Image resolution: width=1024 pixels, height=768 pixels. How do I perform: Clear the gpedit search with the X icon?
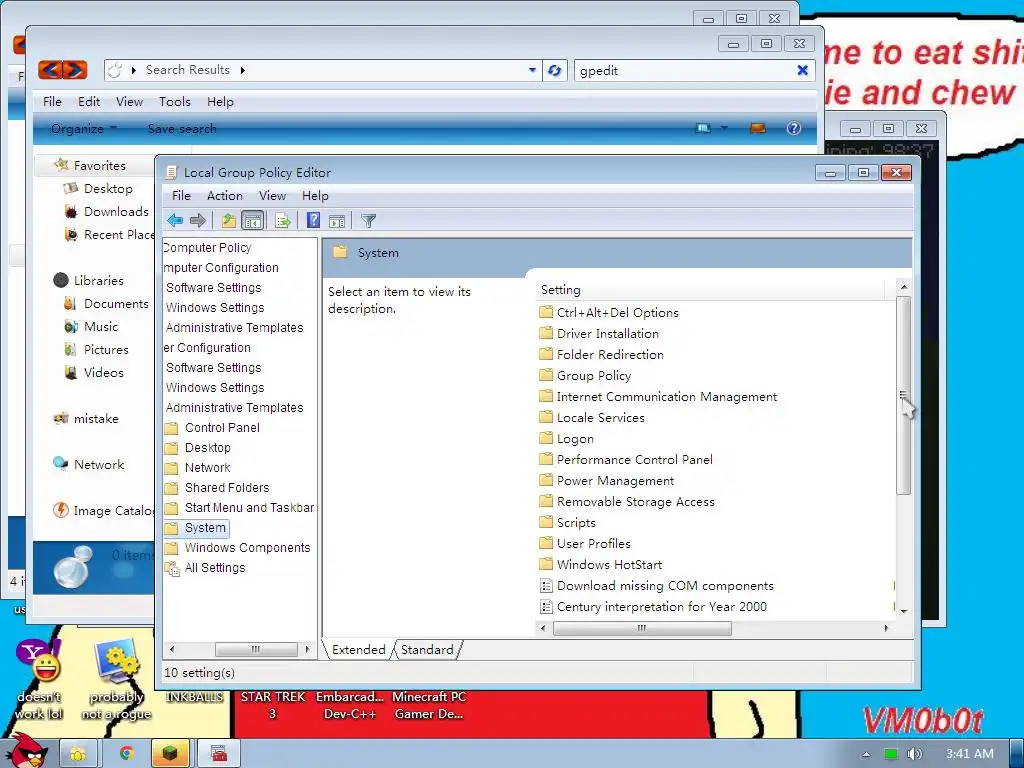pyautogui.click(x=803, y=70)
